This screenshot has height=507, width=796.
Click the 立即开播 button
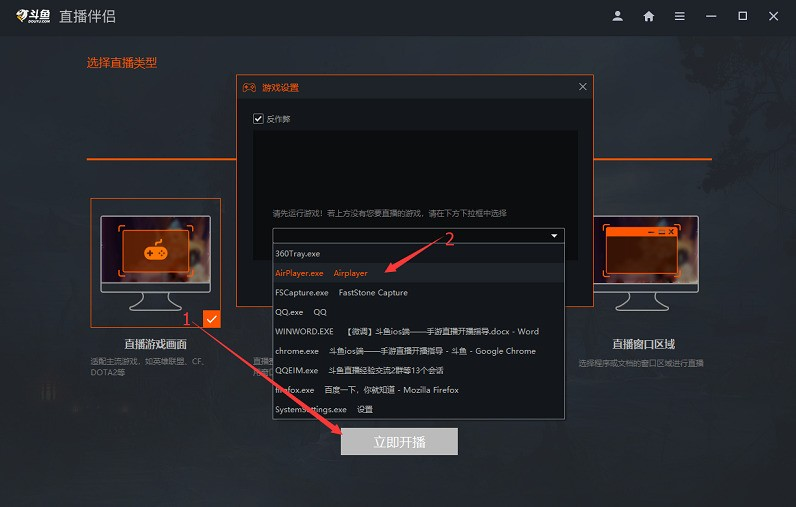click(399, 442)
